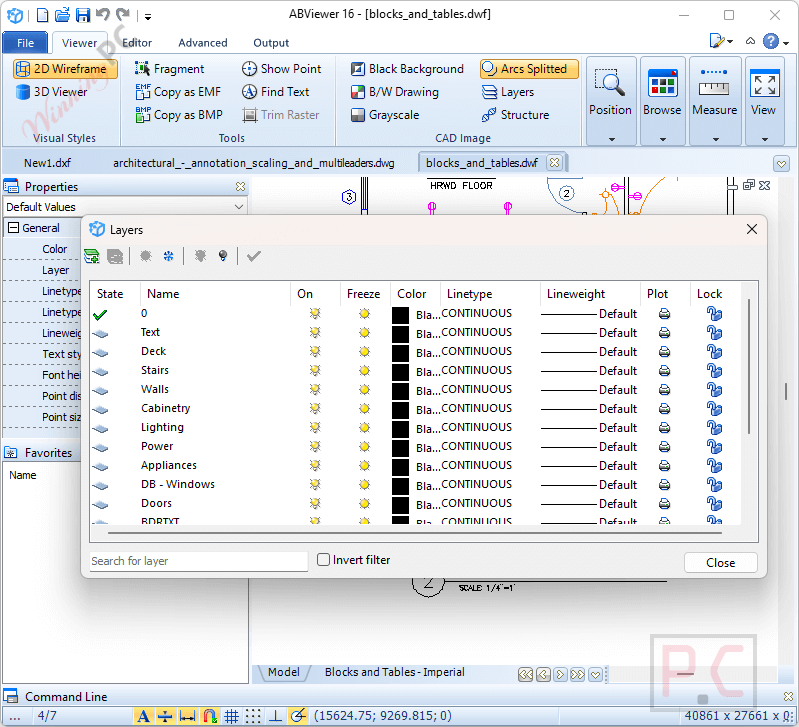The image size is (799, 727).
Task: Switch to the Advanced ribbon tab
Action: tap(203, 43)
